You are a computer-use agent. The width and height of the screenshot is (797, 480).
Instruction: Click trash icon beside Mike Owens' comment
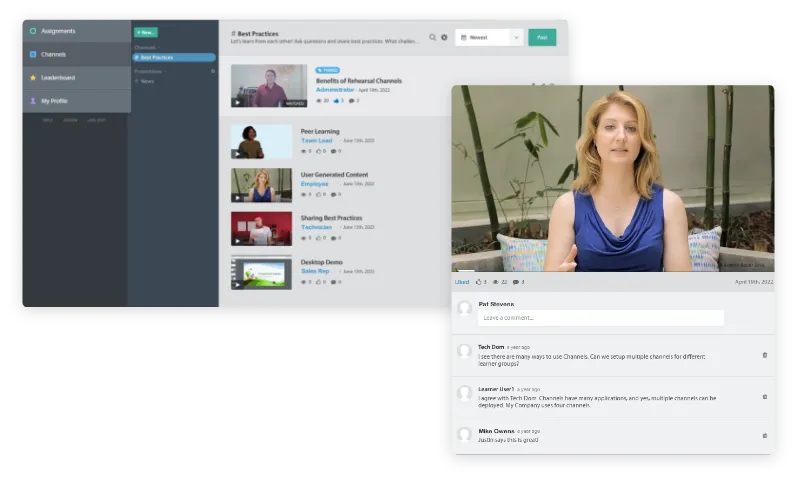(x=765, y=435)
